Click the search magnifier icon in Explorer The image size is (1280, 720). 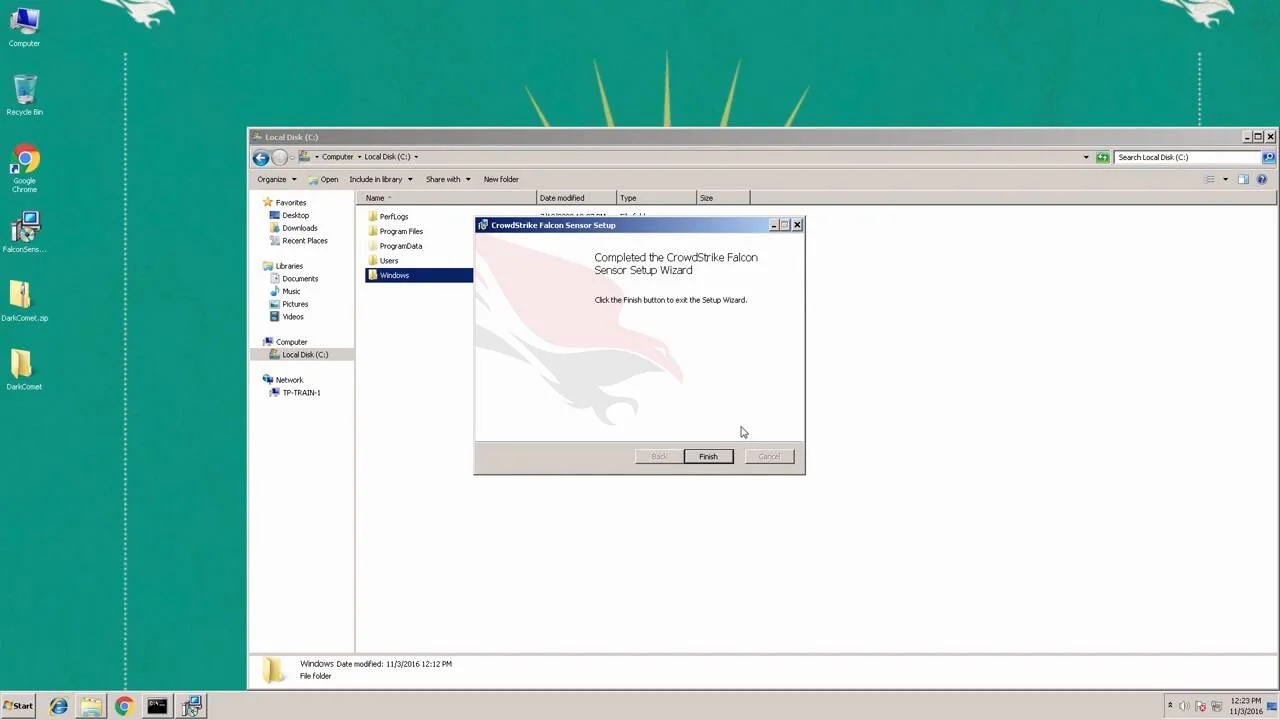point(1269,157)
